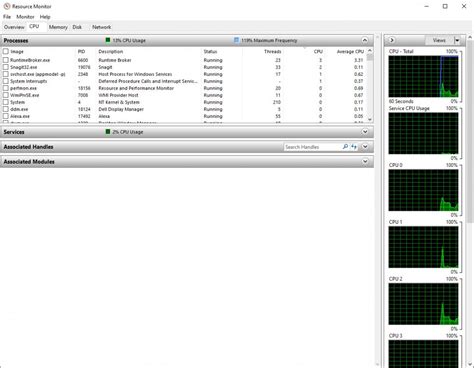Tick the WmiPrvSE.exe checkbox
The image size is (474, 368).
pyautogui.click(x=6, y=95)
